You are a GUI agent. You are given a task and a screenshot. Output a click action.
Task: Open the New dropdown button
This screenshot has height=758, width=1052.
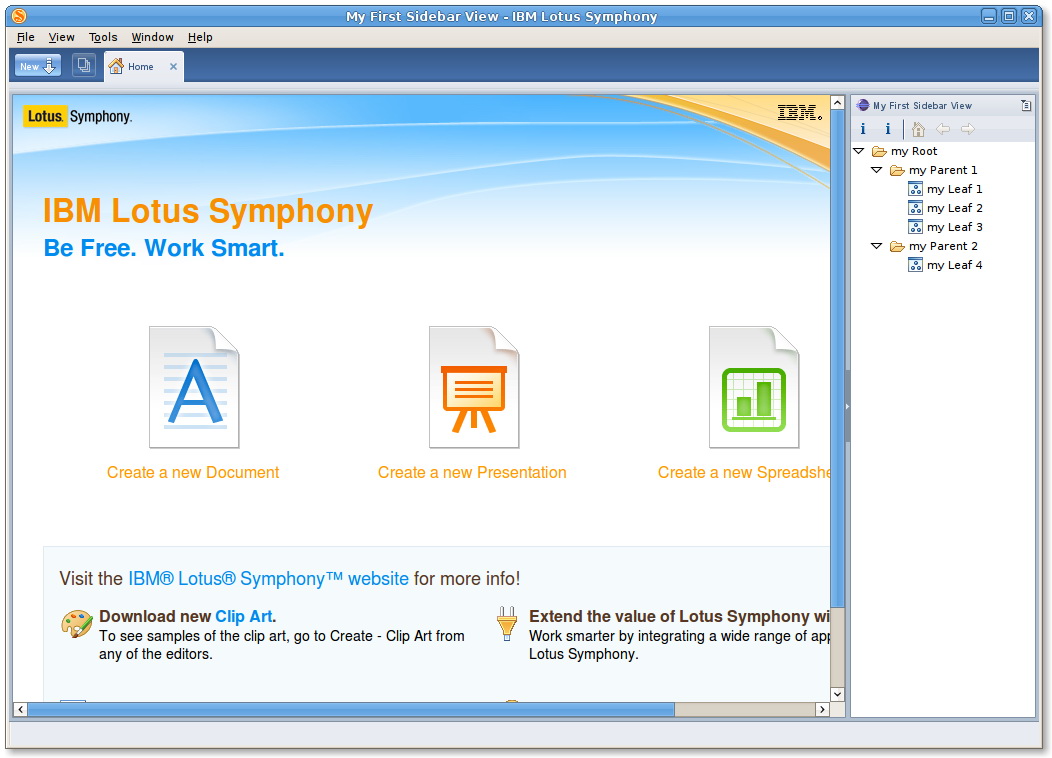(38, 66)
